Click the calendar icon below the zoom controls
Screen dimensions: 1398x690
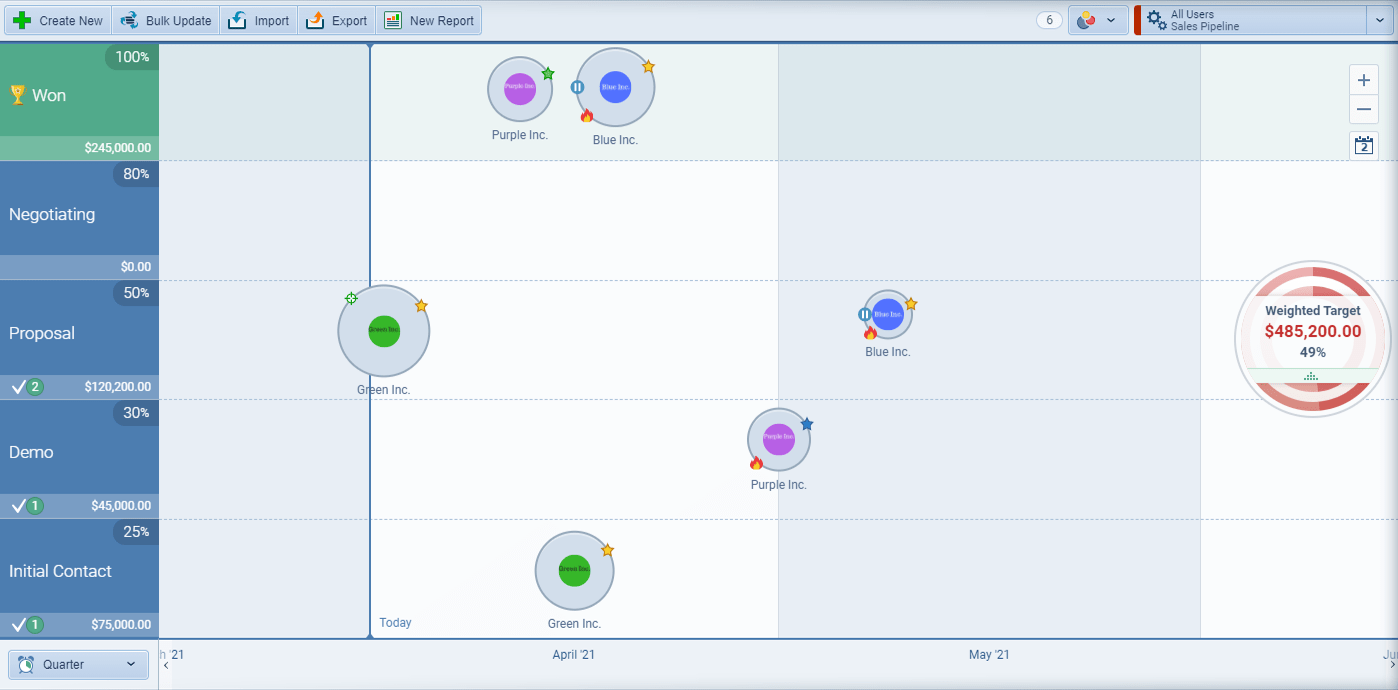tap(1363, 145)
